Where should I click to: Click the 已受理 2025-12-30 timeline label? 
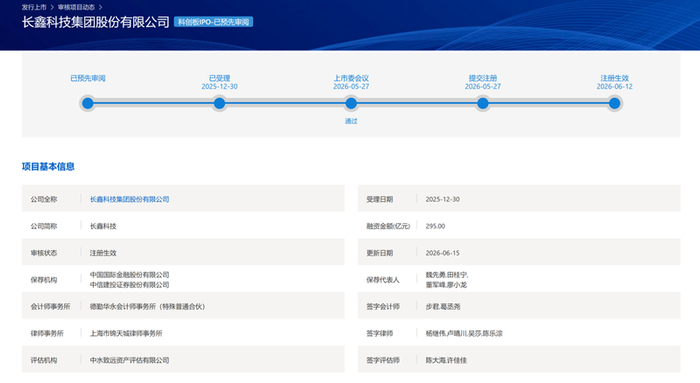219,82
